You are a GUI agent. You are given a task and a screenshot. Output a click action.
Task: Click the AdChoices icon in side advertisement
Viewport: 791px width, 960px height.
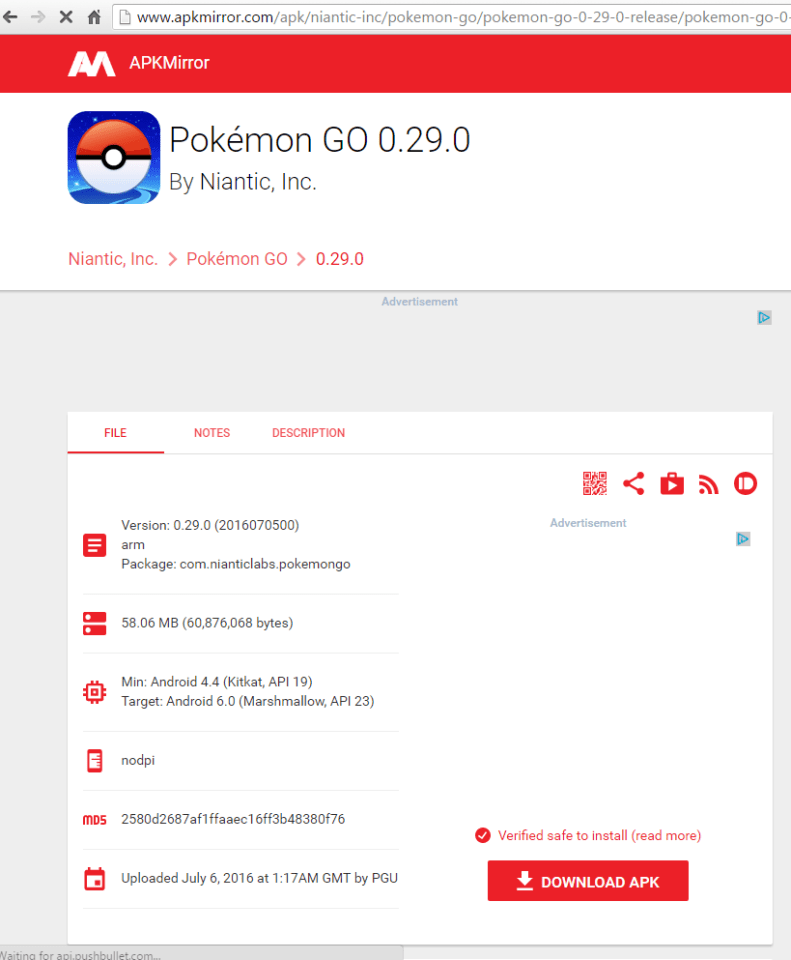(x=743, y=539)
